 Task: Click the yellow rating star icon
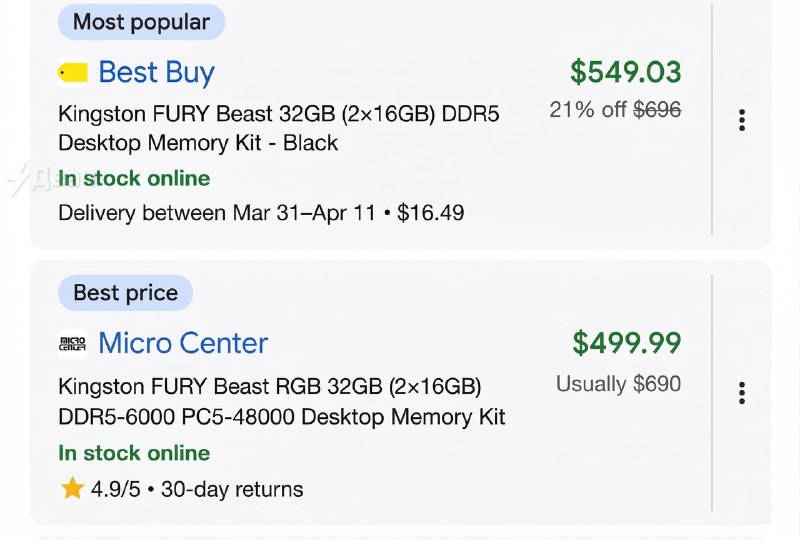[x=72, y=489]
